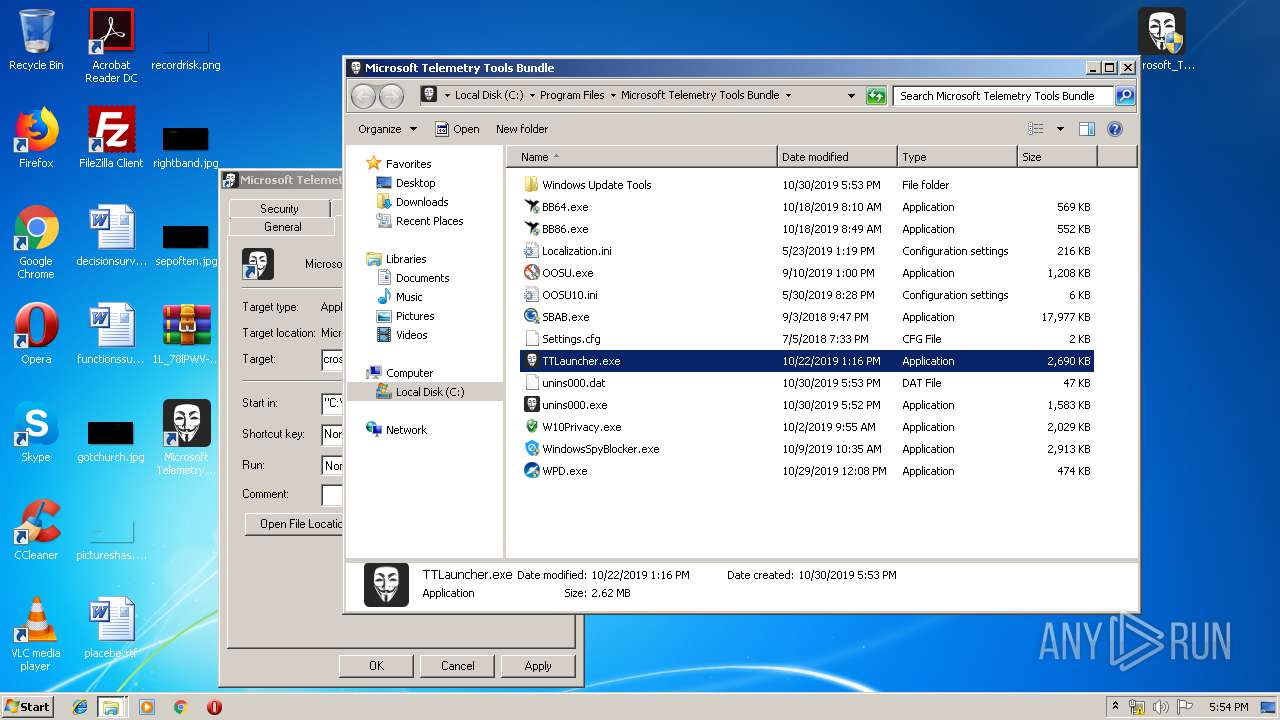Expand the Program Files breadcrumb arrow
Viewport: 1280px width, 720px height.
(x=612, y=96)
